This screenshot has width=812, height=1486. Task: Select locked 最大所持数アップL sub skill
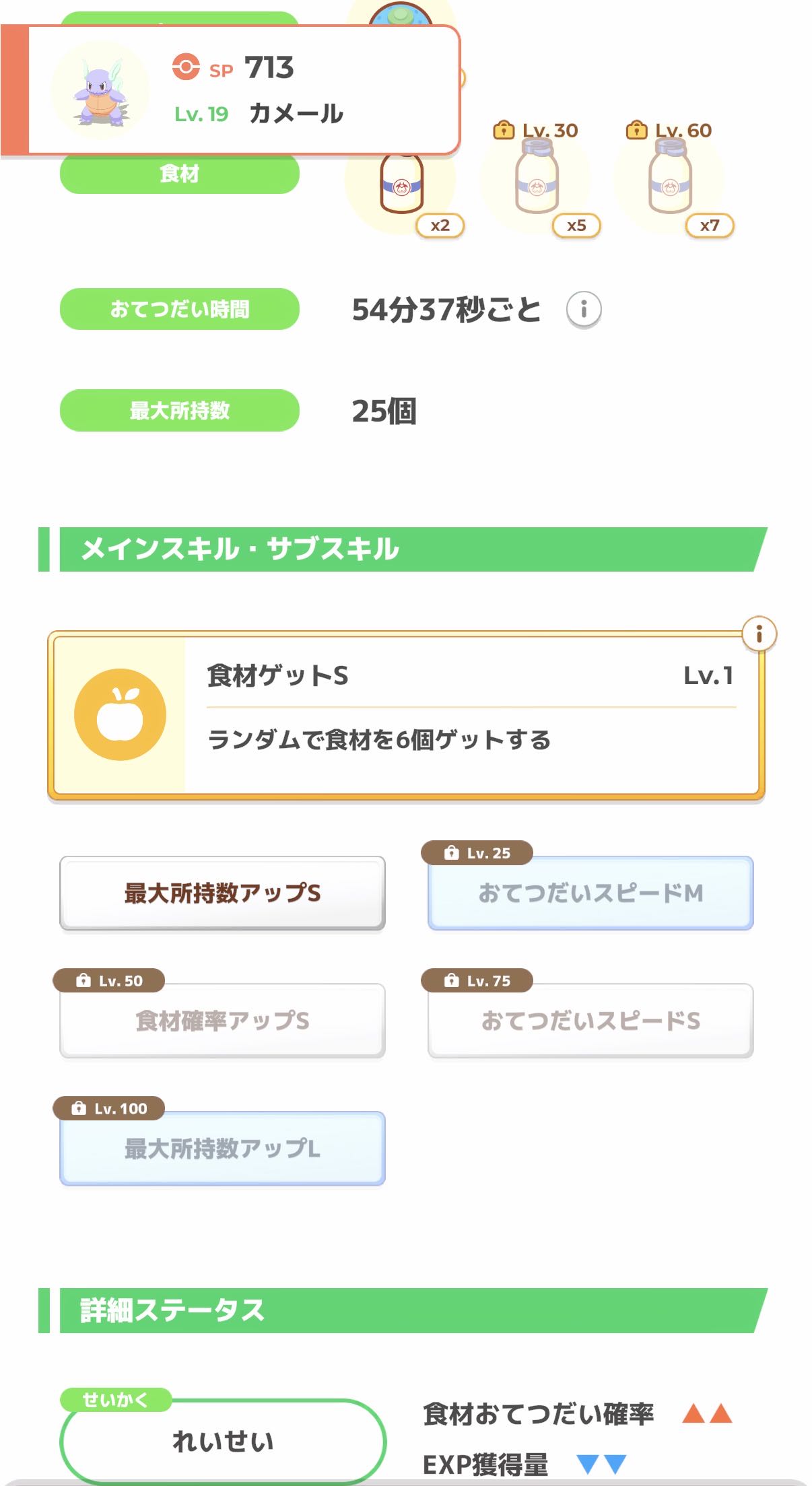coord(222,1149)
